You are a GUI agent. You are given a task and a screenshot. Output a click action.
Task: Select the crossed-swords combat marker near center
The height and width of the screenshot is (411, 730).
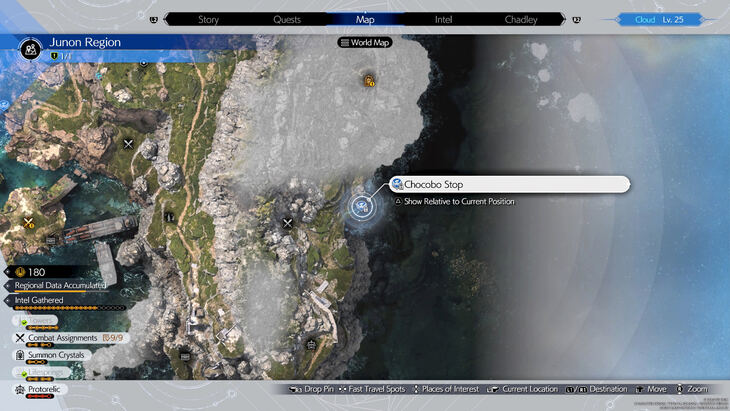288,223
